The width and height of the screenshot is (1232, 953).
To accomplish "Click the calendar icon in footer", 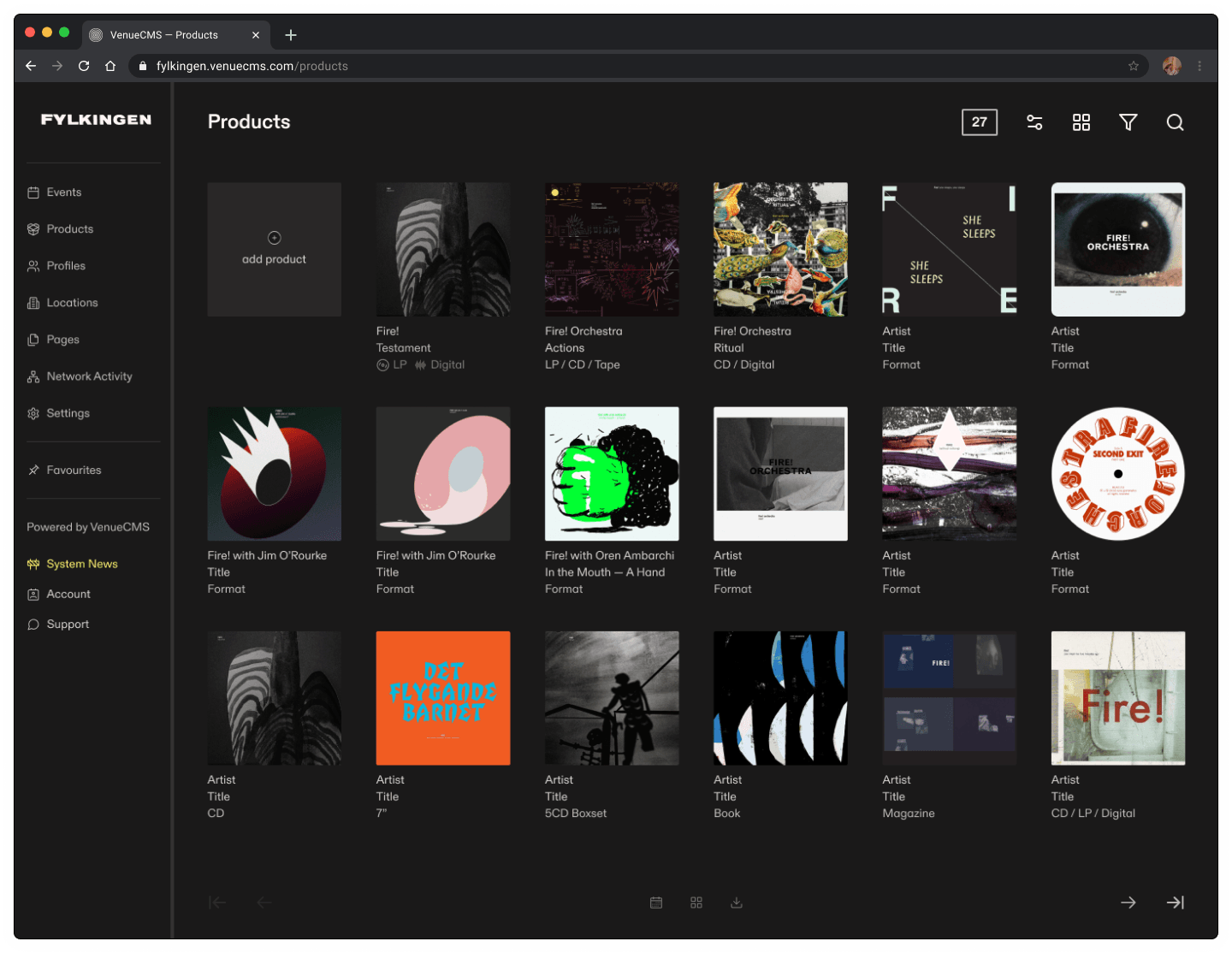I will [656, 903].
